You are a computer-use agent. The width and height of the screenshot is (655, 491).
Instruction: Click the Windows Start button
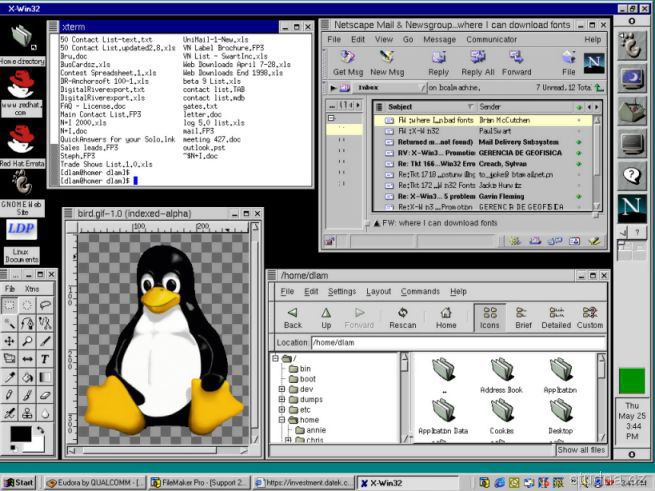pos(18,483)
